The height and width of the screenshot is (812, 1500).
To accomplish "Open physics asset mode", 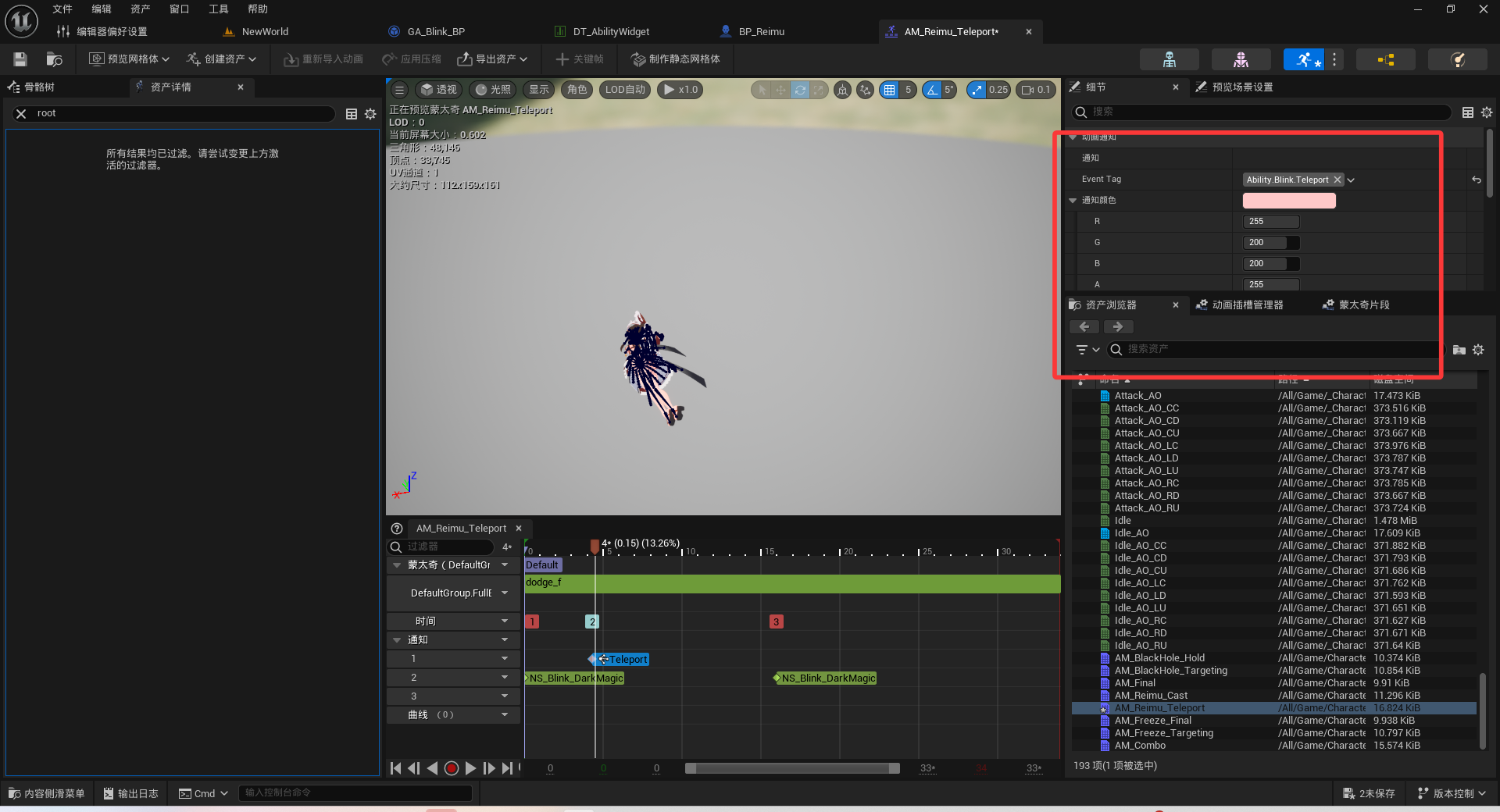I will click(1457, 59).
